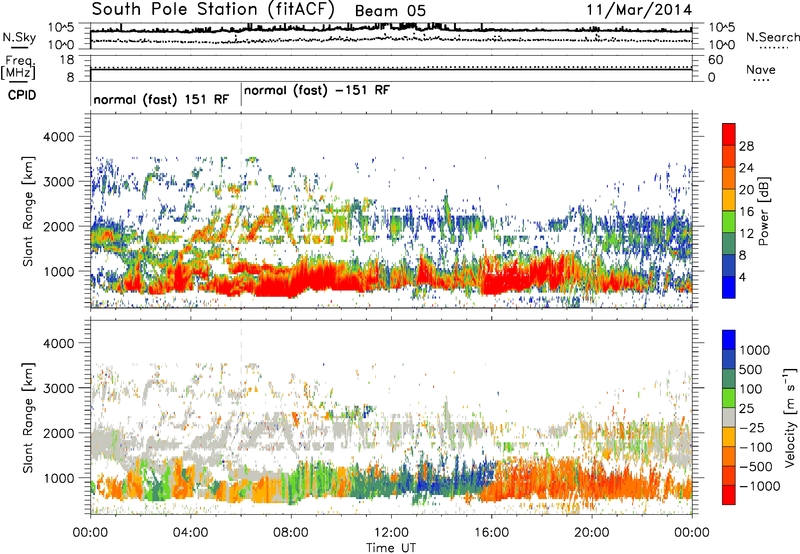Click the 'N.Search' legend label
This screenshot has width=800, height=554.
click(772, 37)
